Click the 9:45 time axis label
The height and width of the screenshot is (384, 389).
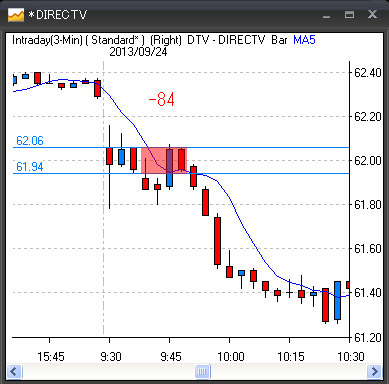[171, 357]
